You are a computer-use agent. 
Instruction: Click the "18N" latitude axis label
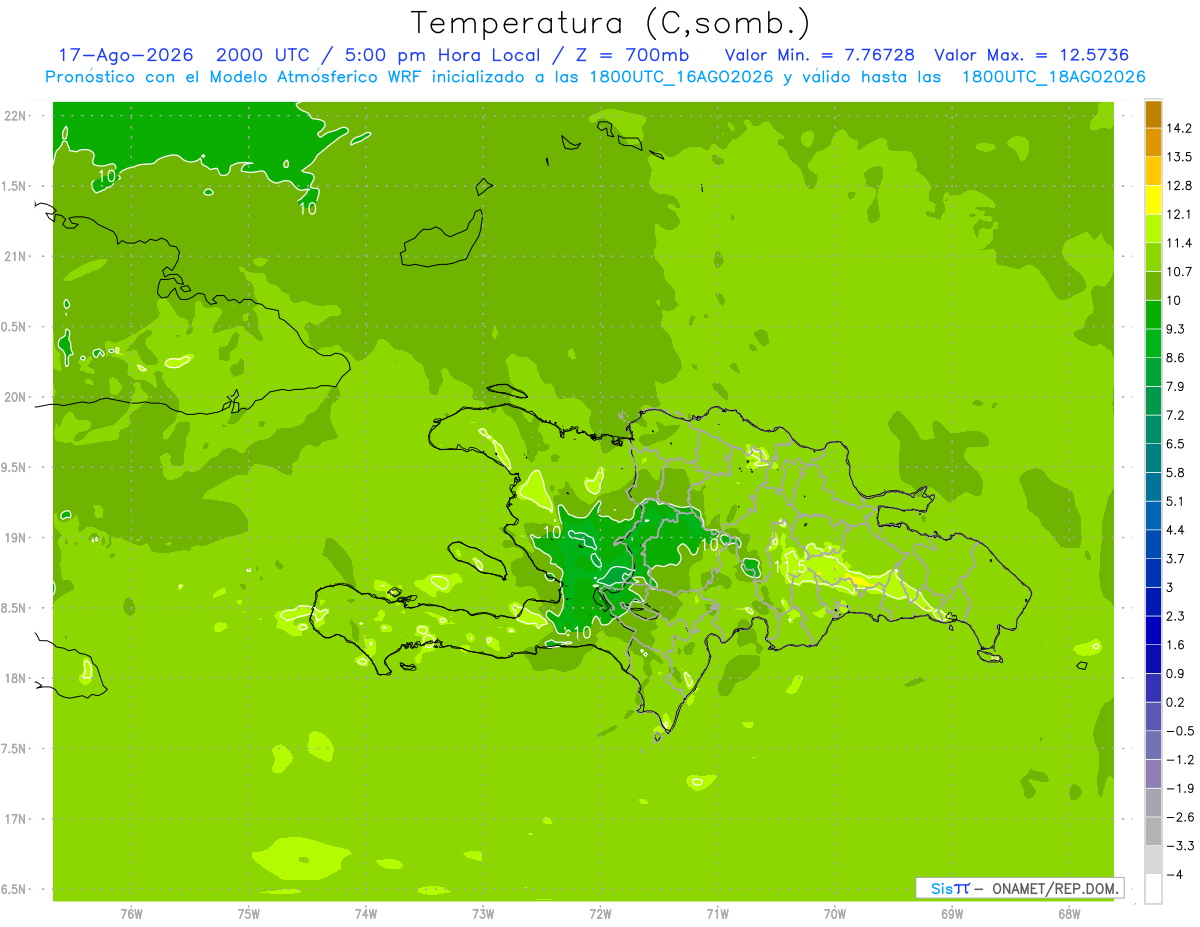pyautogui.click(x=15, y=678)
